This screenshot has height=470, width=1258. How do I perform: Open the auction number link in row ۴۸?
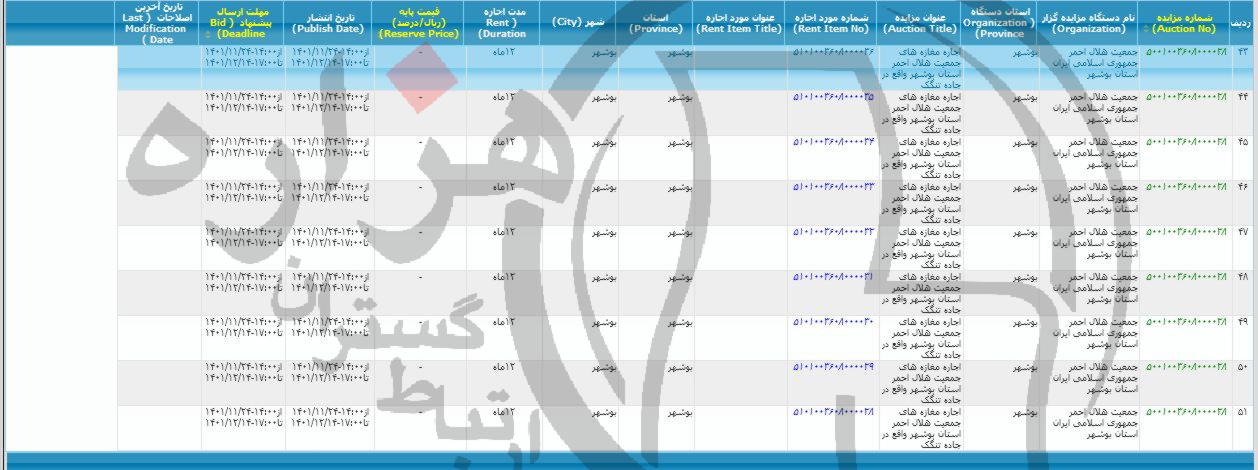[1186, 277]
